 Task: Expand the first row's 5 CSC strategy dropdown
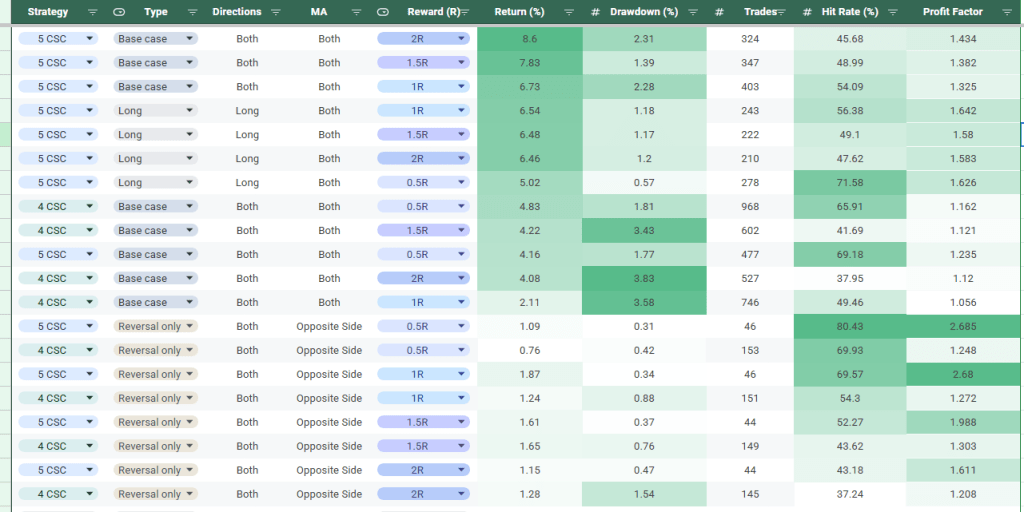(x=90, y=39)
